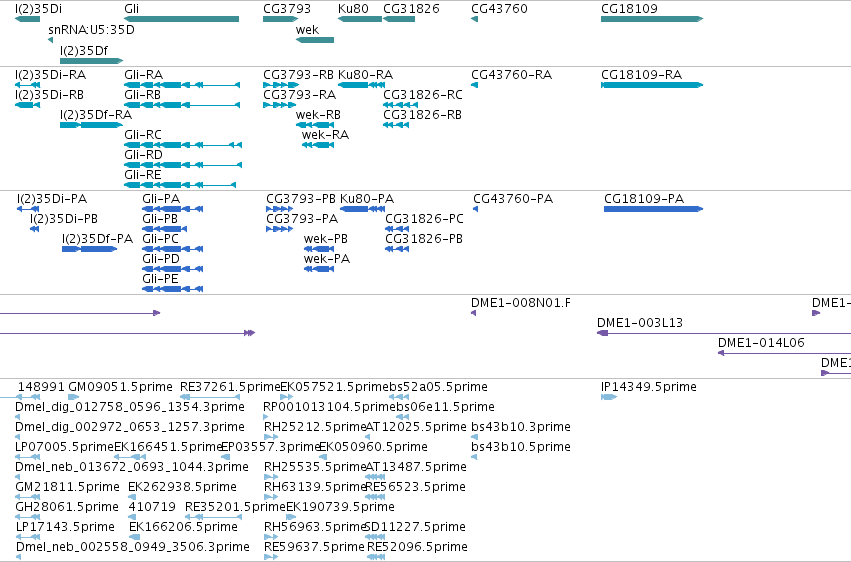This screenshot has height=562, width=851.
Task: Click the Gli-RE transcript model
Action: coord(180,186)
